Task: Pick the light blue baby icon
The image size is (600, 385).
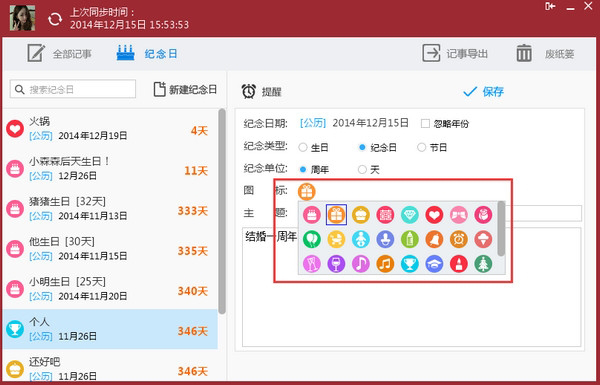Action: (x=361, y=240)
